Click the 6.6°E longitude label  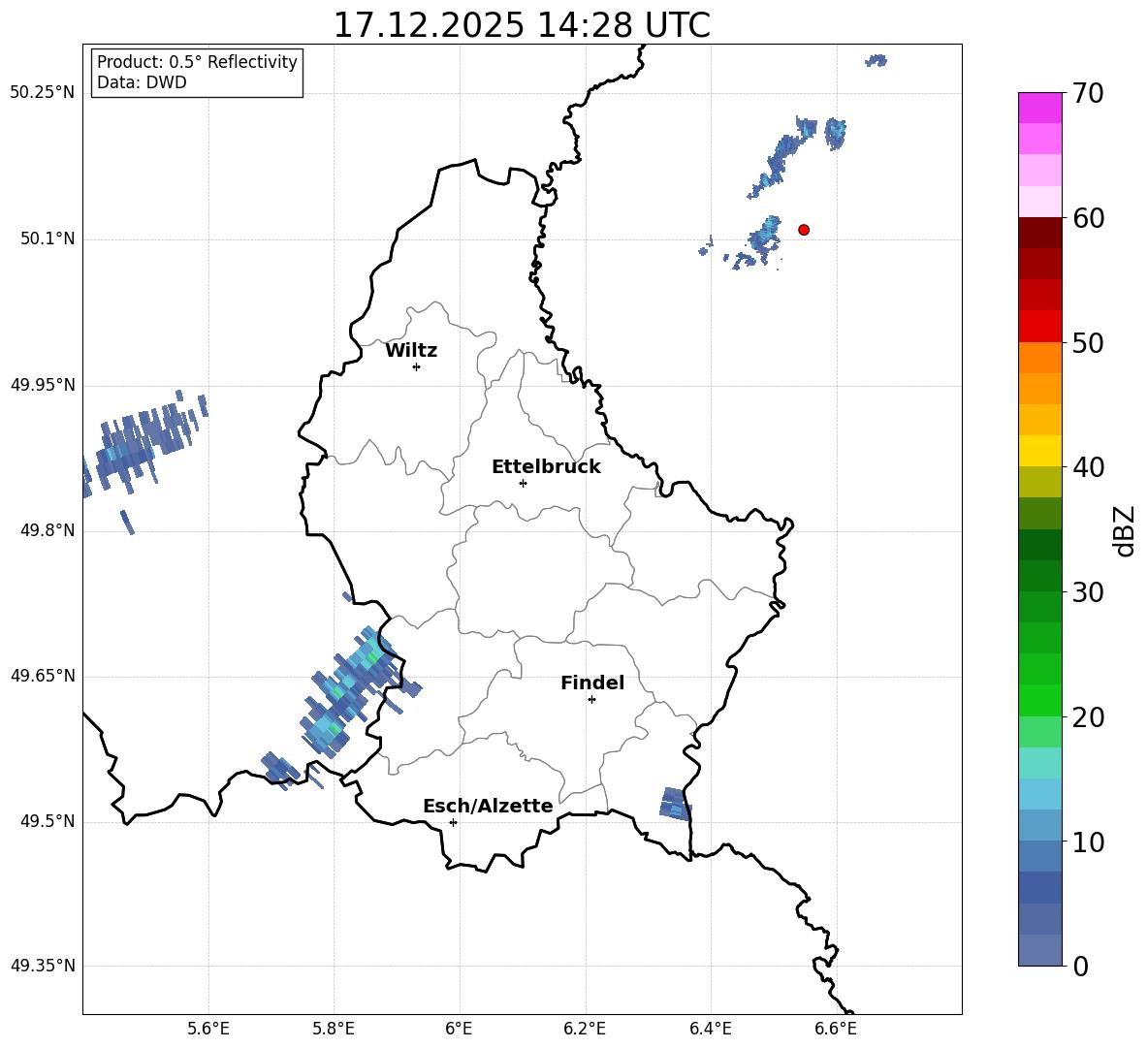[836, 1029]
